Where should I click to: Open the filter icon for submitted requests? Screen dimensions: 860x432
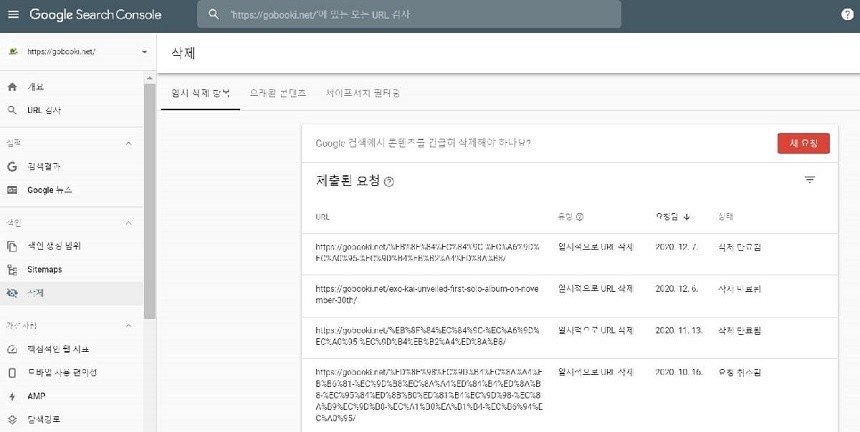tap(810, 180)
